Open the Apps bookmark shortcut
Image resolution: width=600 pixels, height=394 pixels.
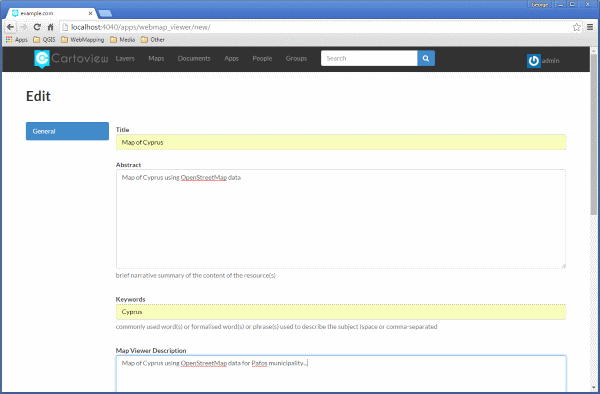click(17, 40)
